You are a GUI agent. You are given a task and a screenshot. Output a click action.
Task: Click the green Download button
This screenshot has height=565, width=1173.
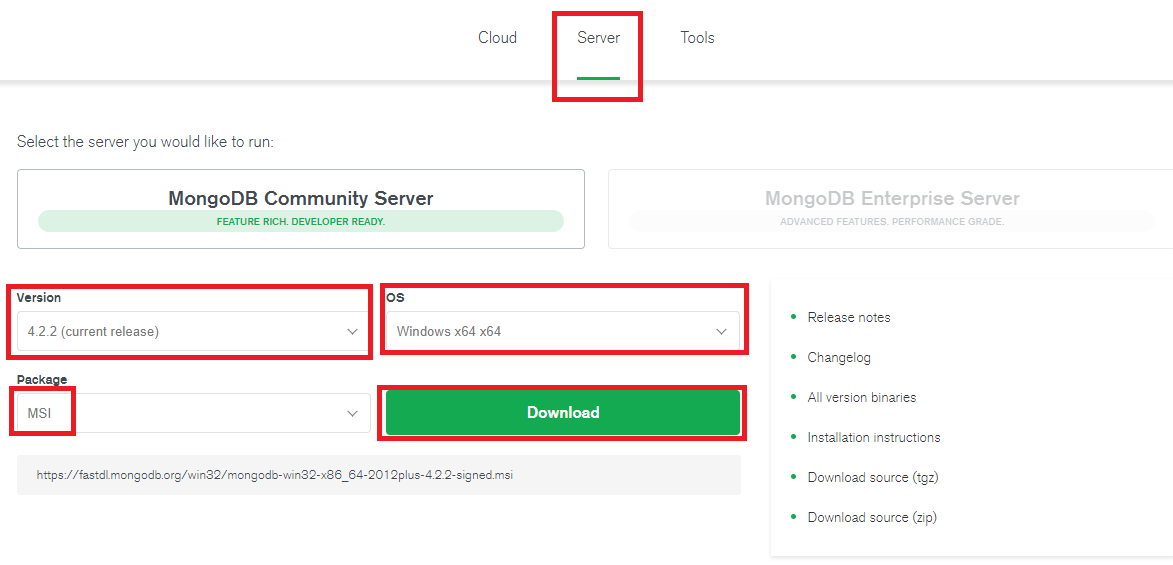pyautogui.click(x=563, y=412)
